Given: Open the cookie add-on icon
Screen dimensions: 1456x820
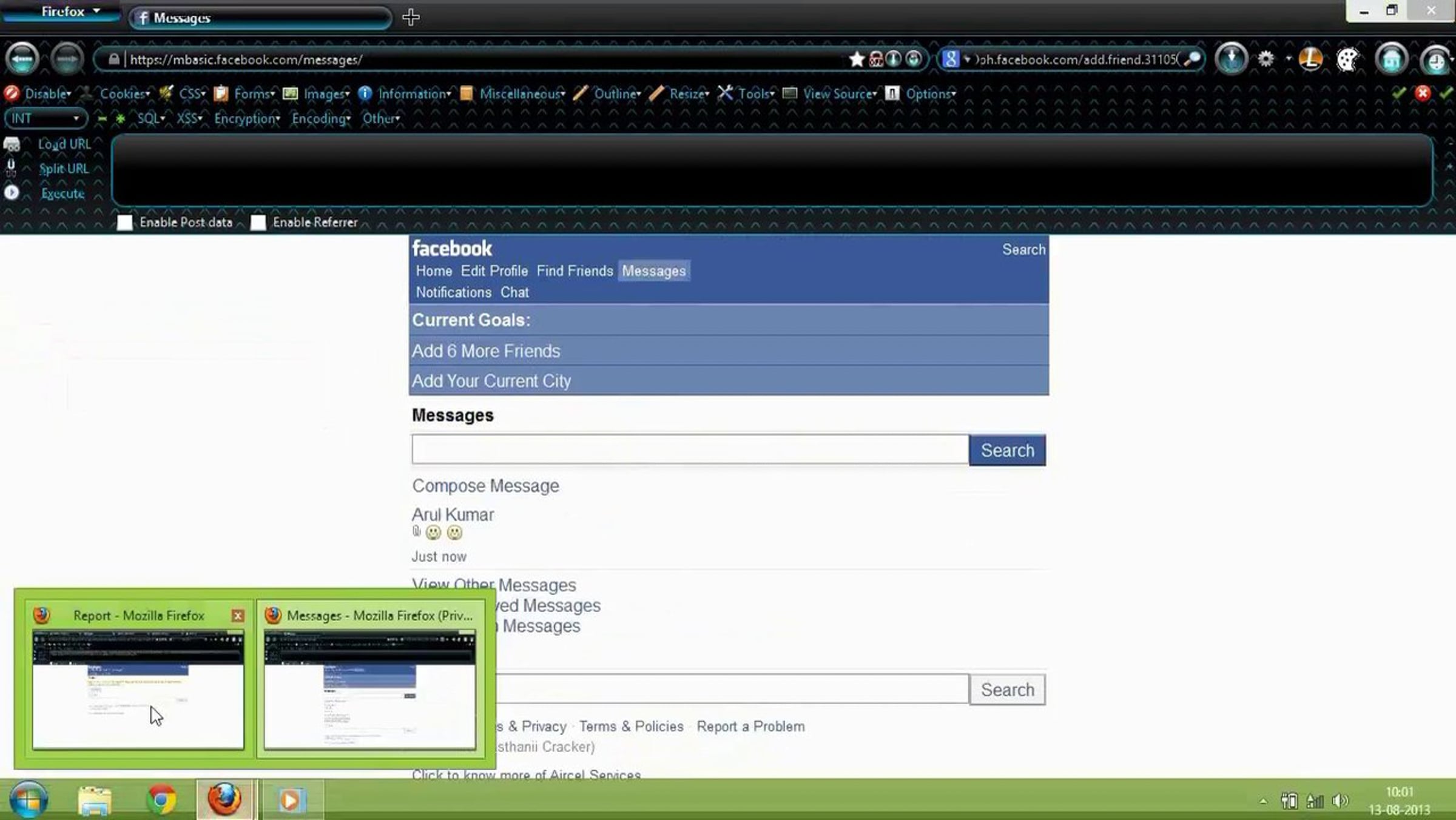Looking at the screenshot, I should point(1348,59).
